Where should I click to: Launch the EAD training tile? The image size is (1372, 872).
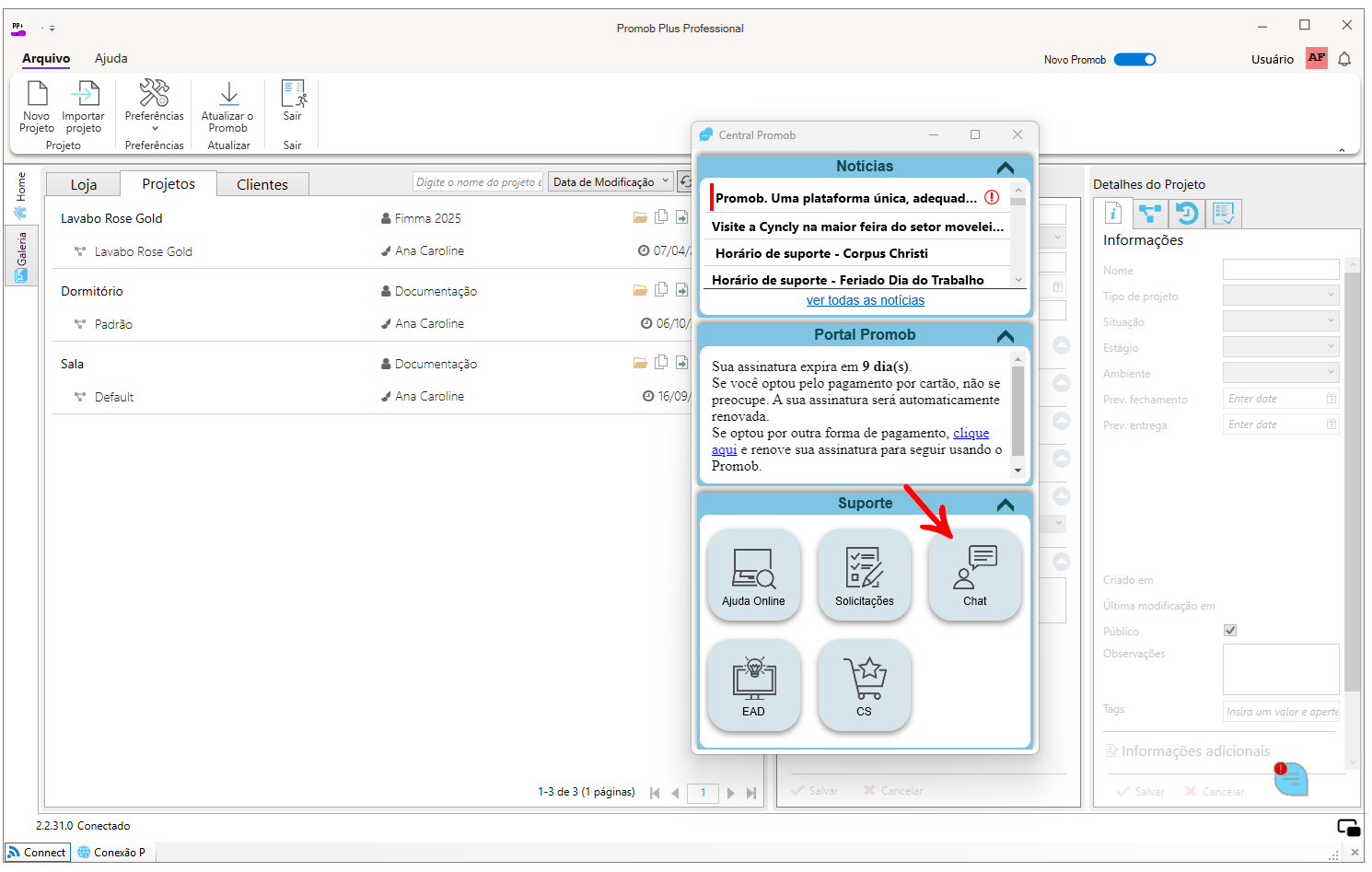pyautogui.click(x=753, y=685)
